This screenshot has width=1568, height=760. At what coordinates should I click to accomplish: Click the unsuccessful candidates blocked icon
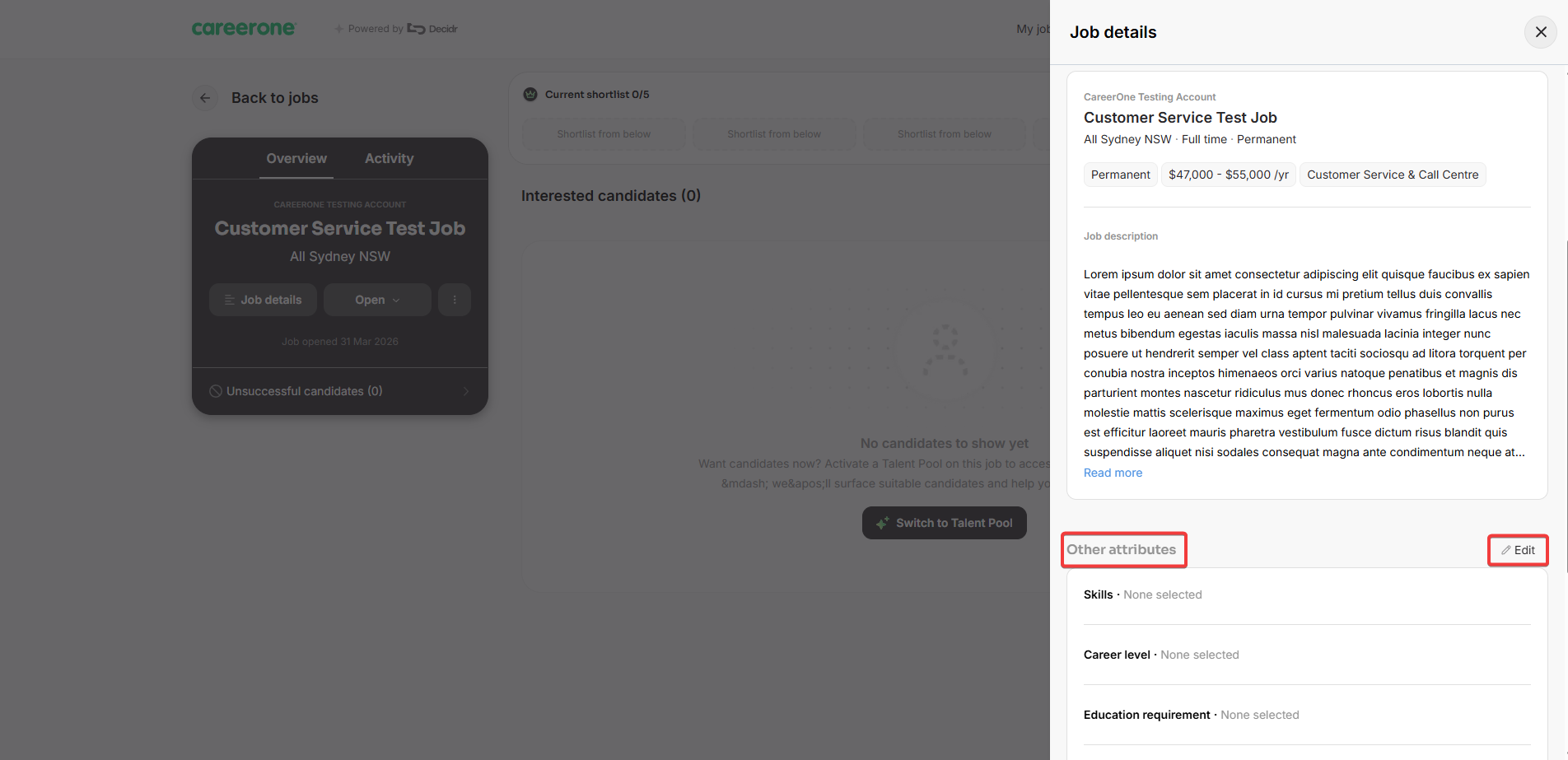[x=216, y=391]
